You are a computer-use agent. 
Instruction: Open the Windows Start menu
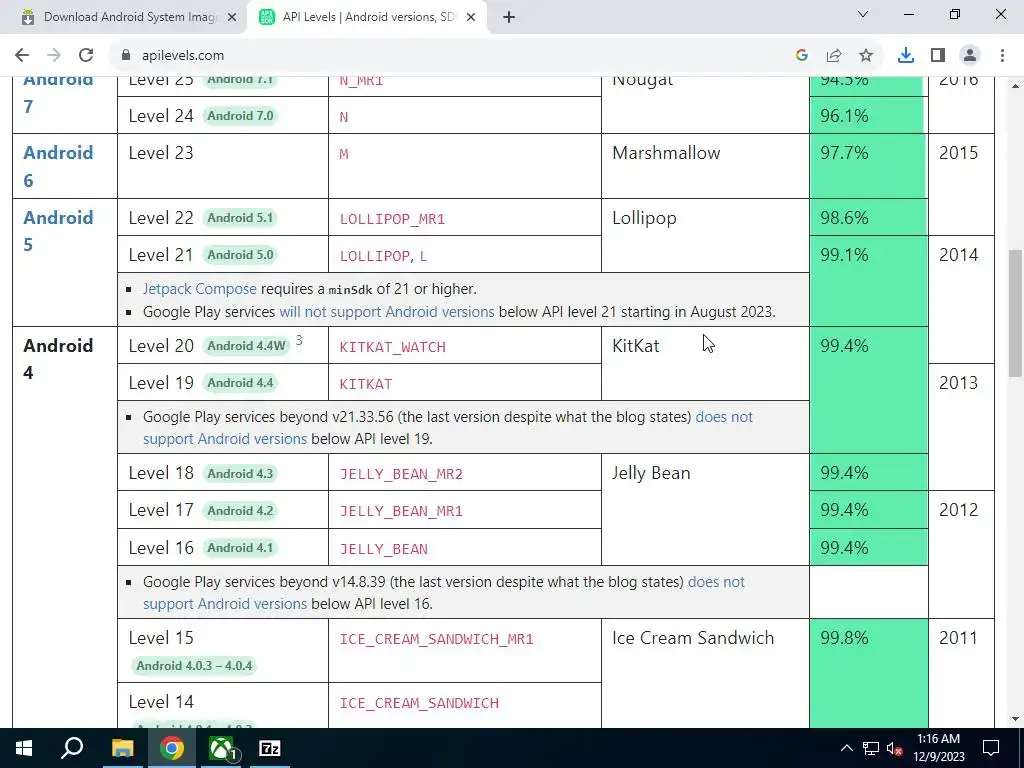pos(24,748)
